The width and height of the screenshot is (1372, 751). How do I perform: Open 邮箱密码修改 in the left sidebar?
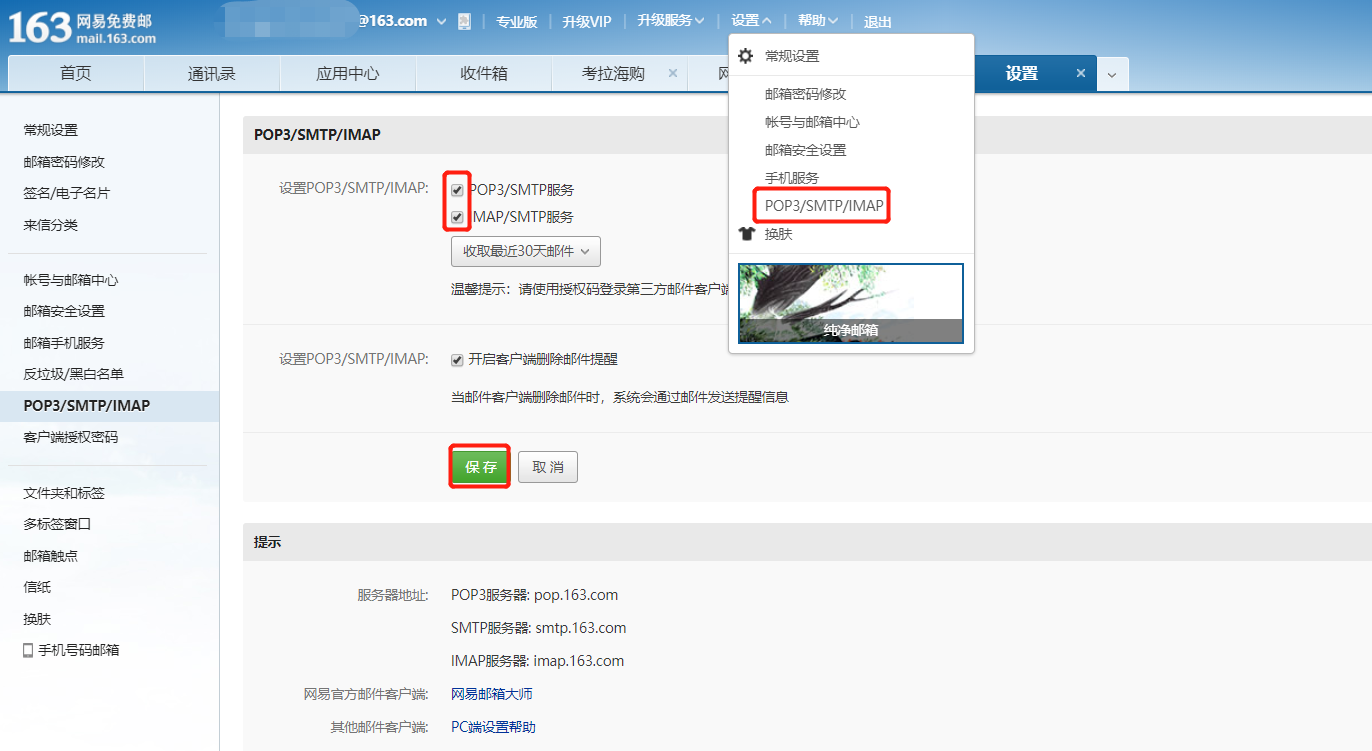(x=64, y=162)
